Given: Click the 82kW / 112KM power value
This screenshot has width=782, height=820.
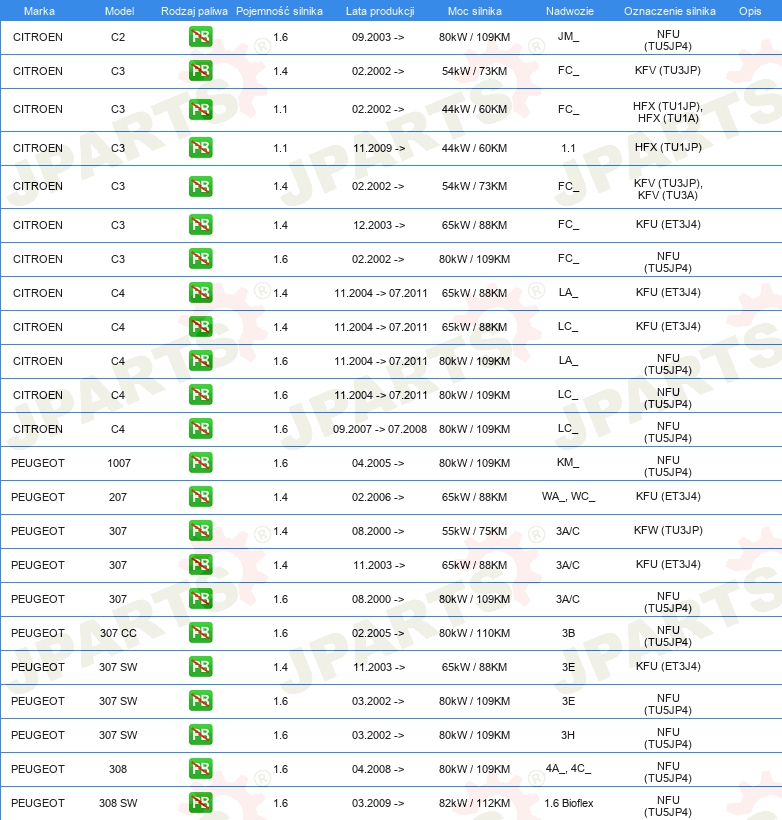Looking at the screenshot, I should 474,803.
